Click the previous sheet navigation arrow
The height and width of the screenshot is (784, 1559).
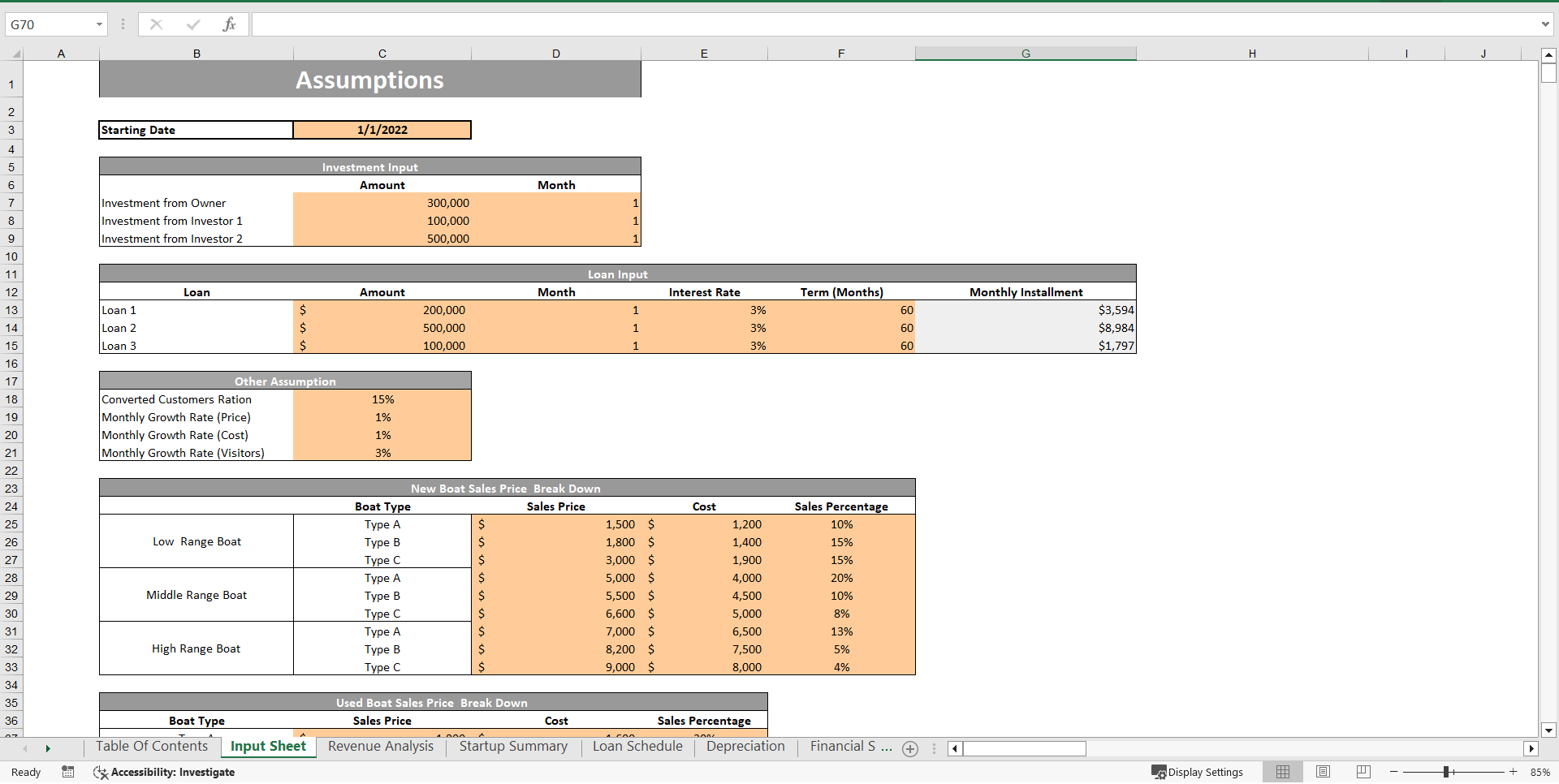25,749
